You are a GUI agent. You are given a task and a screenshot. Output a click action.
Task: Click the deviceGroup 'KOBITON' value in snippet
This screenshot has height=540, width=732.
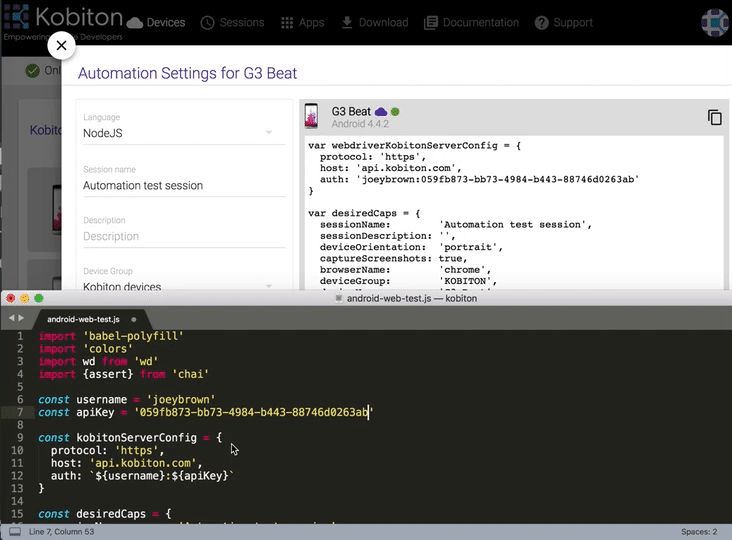(465, 281)
